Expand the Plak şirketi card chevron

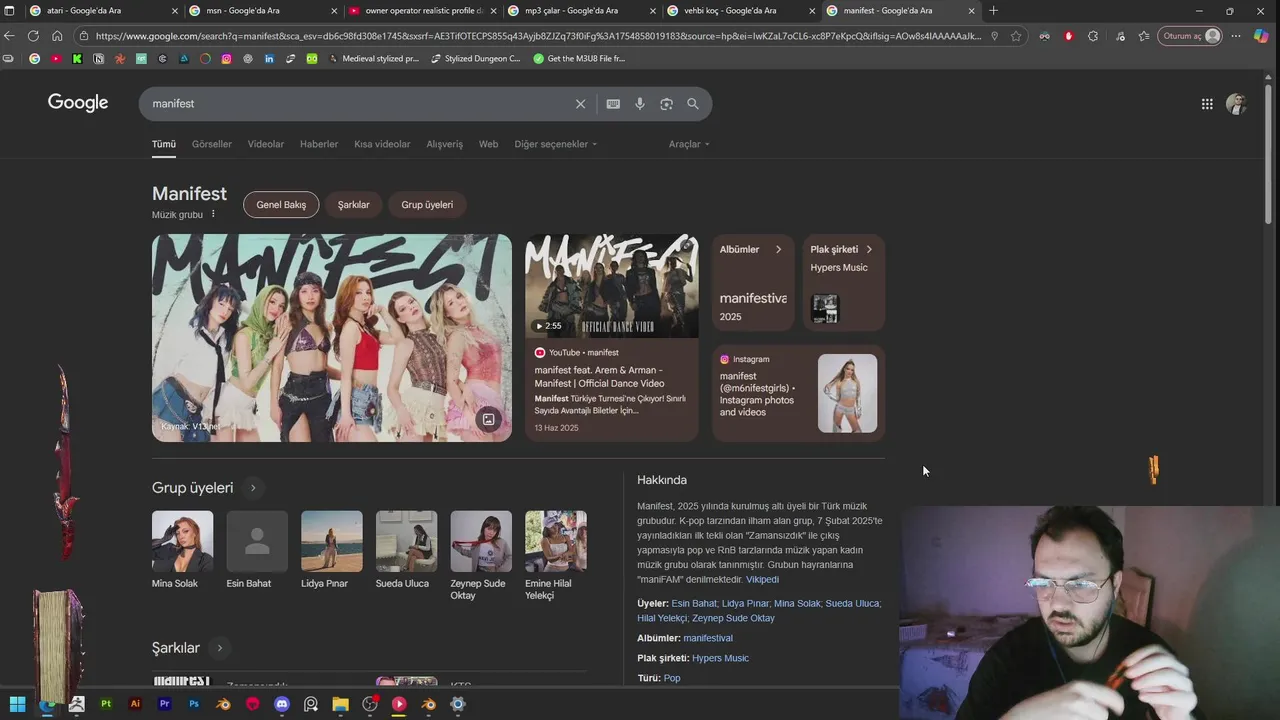pos(869,249)
